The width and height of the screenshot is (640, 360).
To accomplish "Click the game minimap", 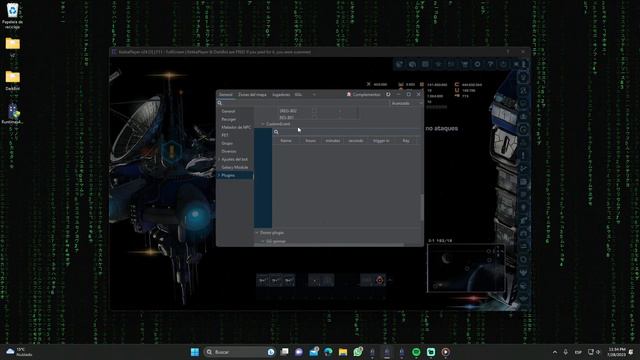I will click(x=466, y=268).
